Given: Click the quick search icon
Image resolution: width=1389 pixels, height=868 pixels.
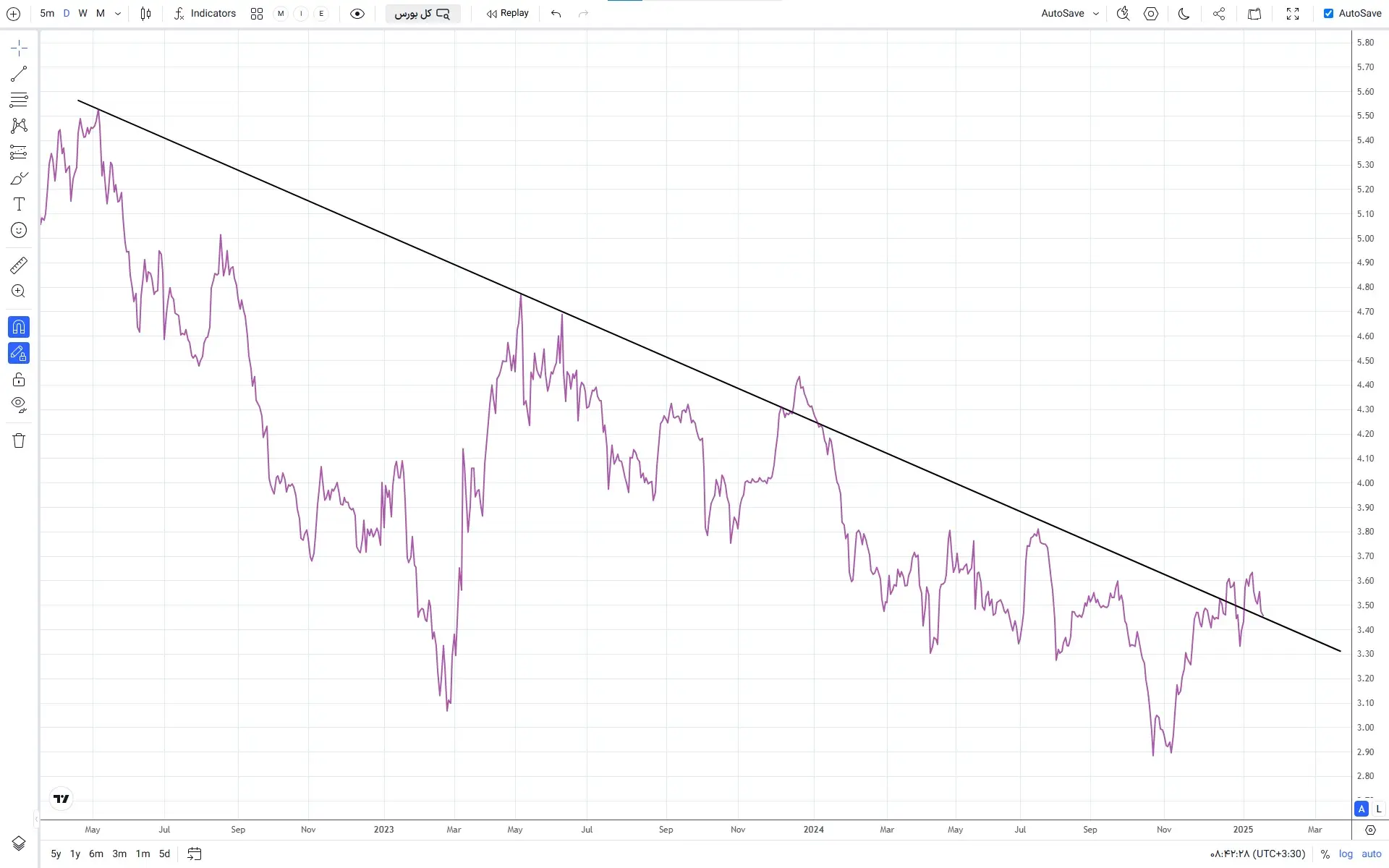Looking at the screenshot, I should [x=1123, y=14].
